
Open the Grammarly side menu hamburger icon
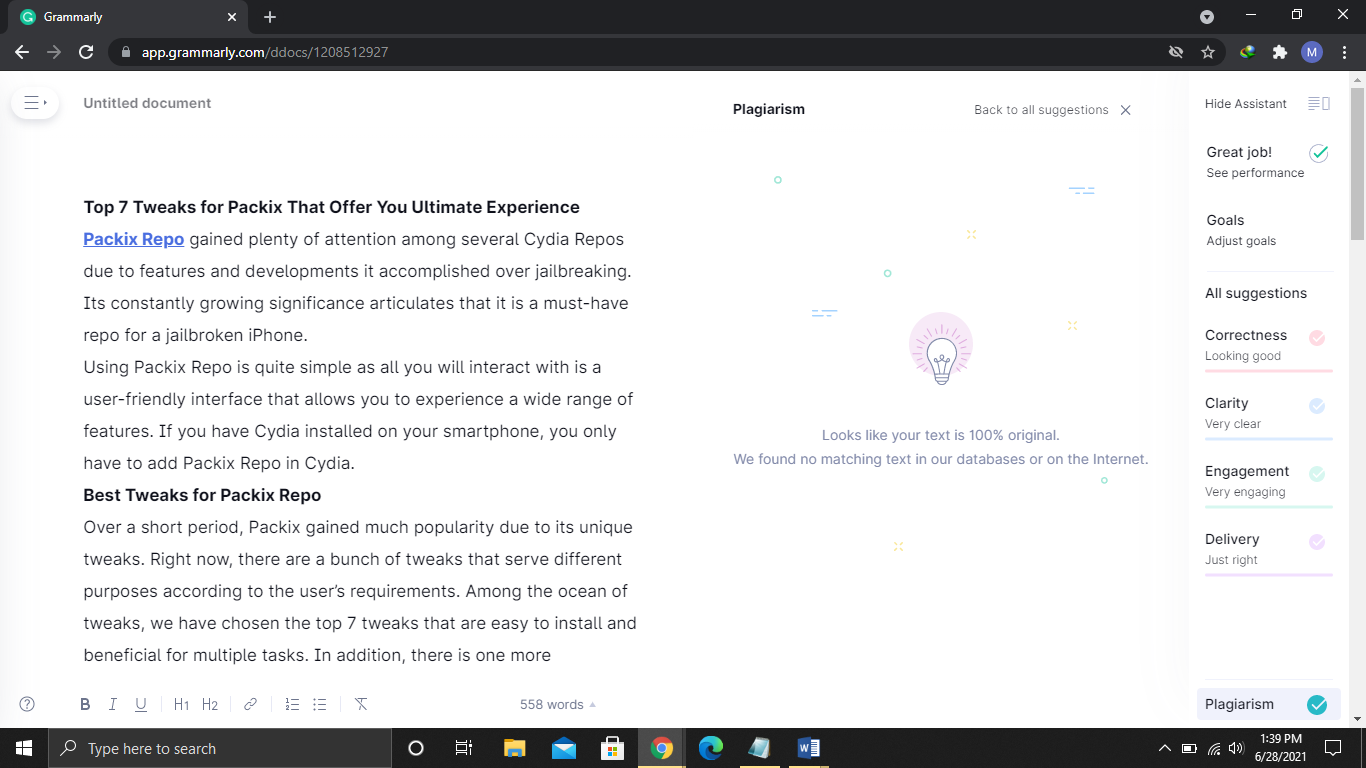(35, 102)
